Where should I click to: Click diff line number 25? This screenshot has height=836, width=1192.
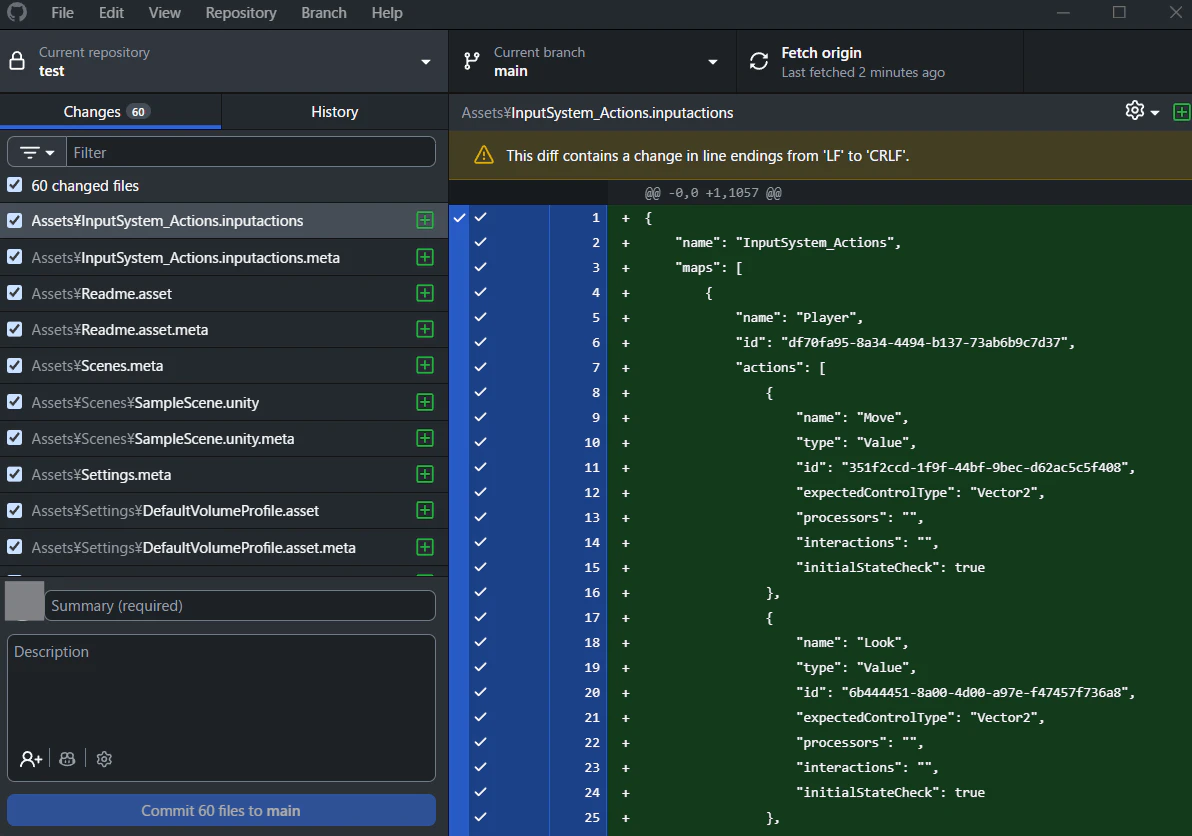(592, 818)
